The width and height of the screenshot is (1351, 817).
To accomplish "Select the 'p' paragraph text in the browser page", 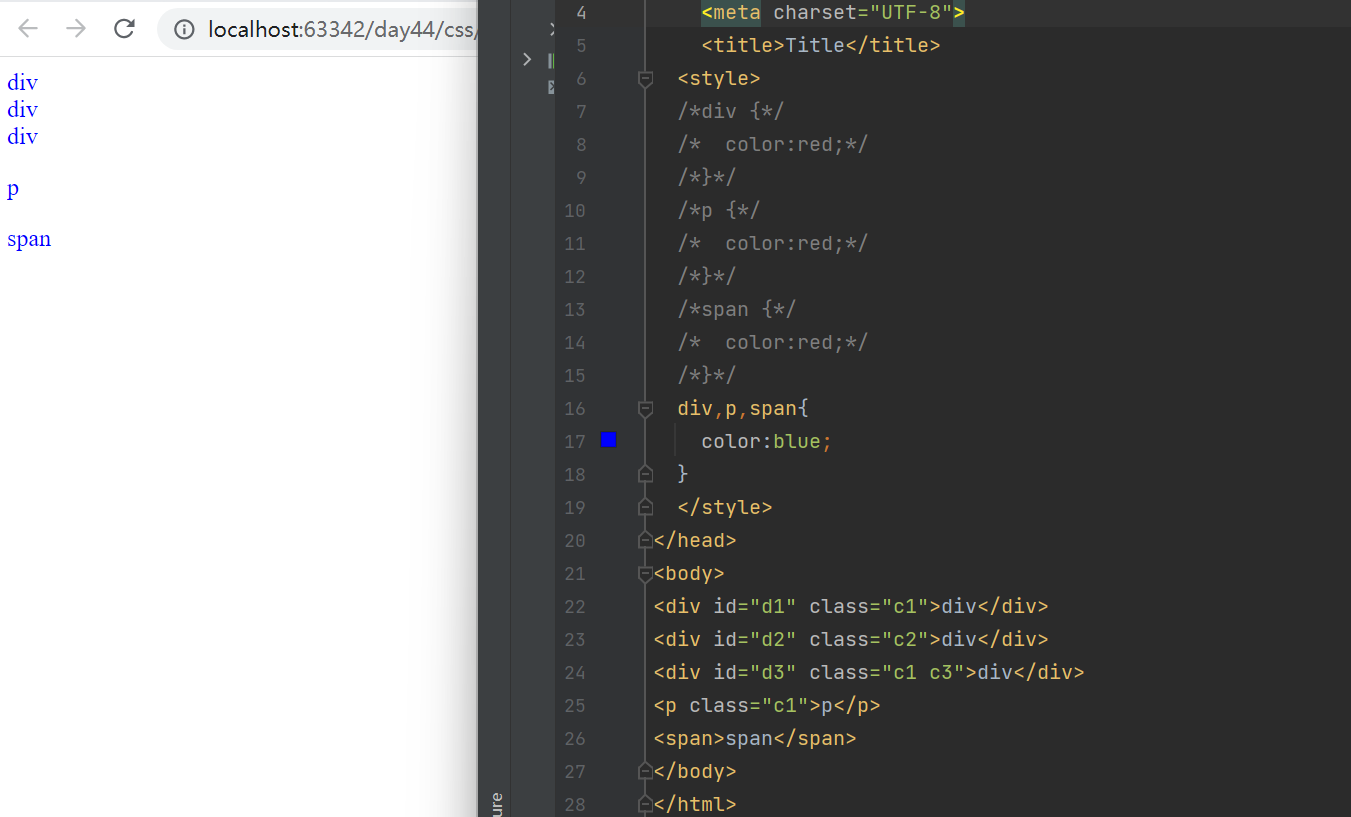I will pyautogui.click(x=13, y=188).
